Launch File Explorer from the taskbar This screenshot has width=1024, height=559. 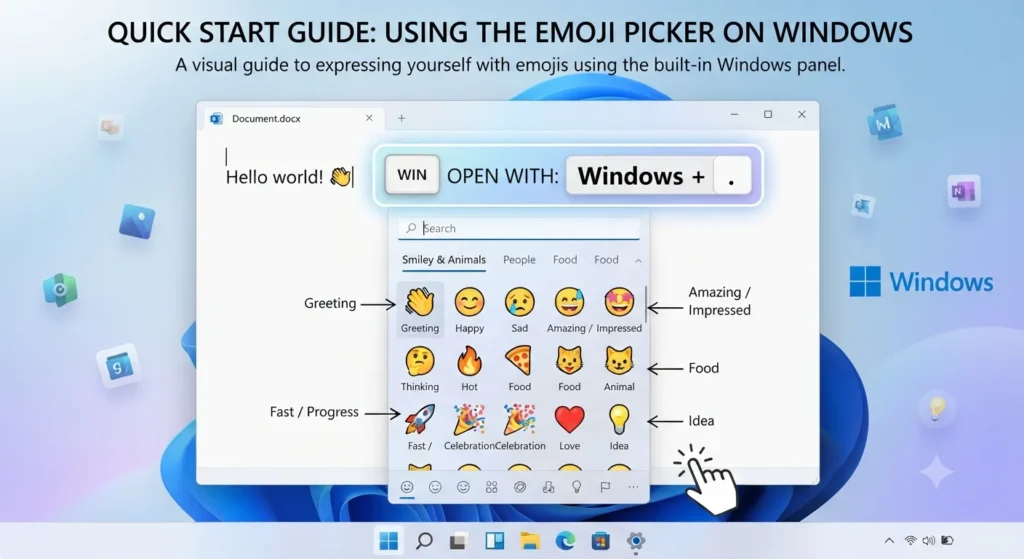[x=530, y=541]
